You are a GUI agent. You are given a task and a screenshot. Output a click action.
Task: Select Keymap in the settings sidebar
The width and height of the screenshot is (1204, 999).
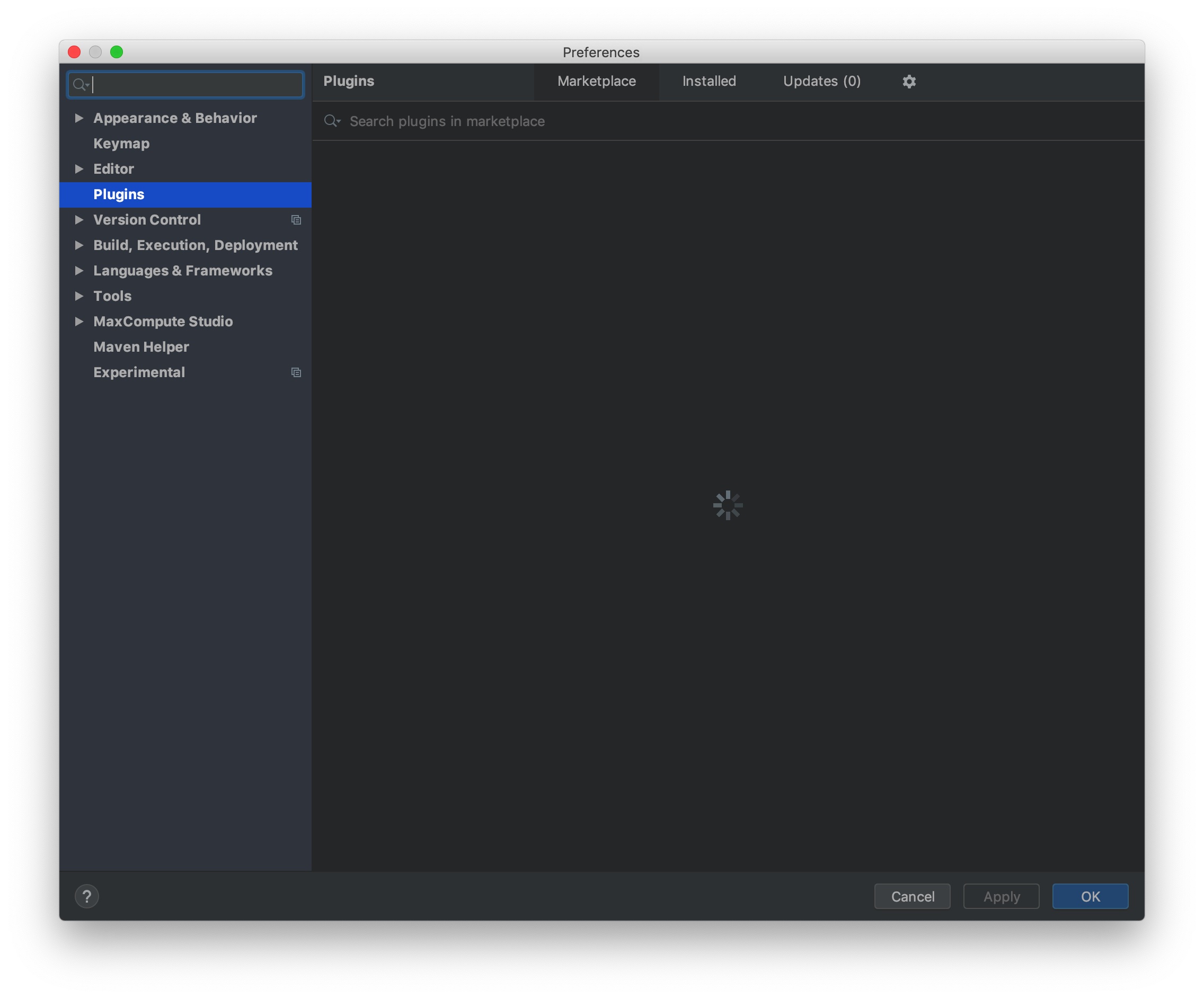coord(121,144)
